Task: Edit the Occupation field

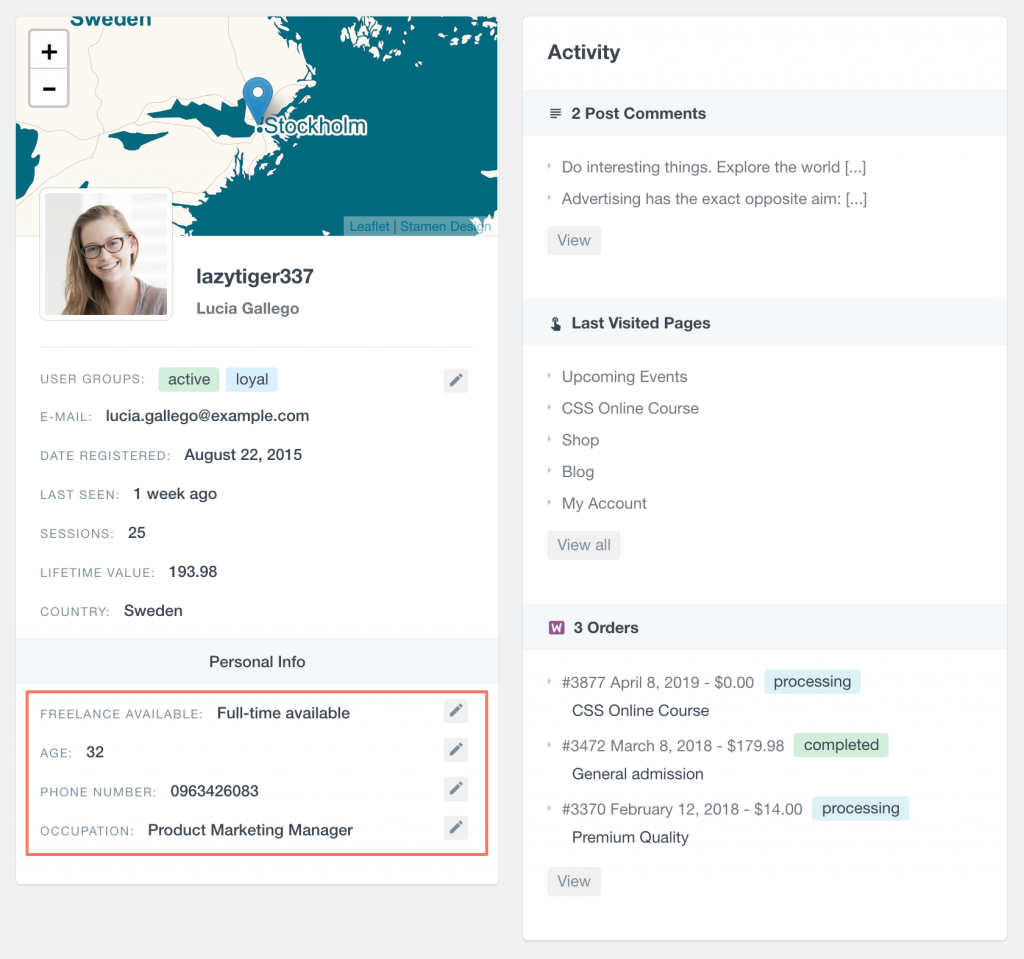Action: coord(455,827)
